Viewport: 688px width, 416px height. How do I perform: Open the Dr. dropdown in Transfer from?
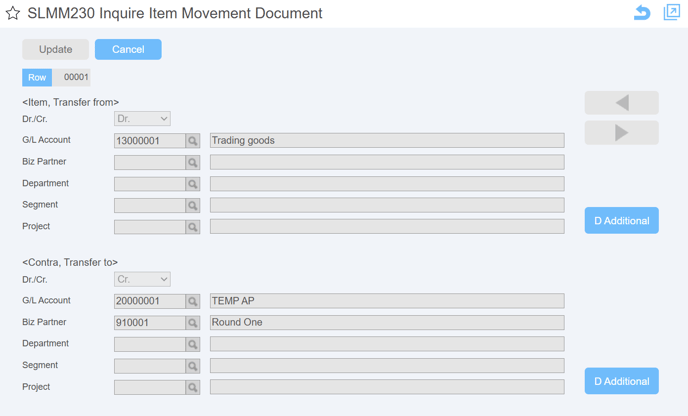click(x=142, y=118)
